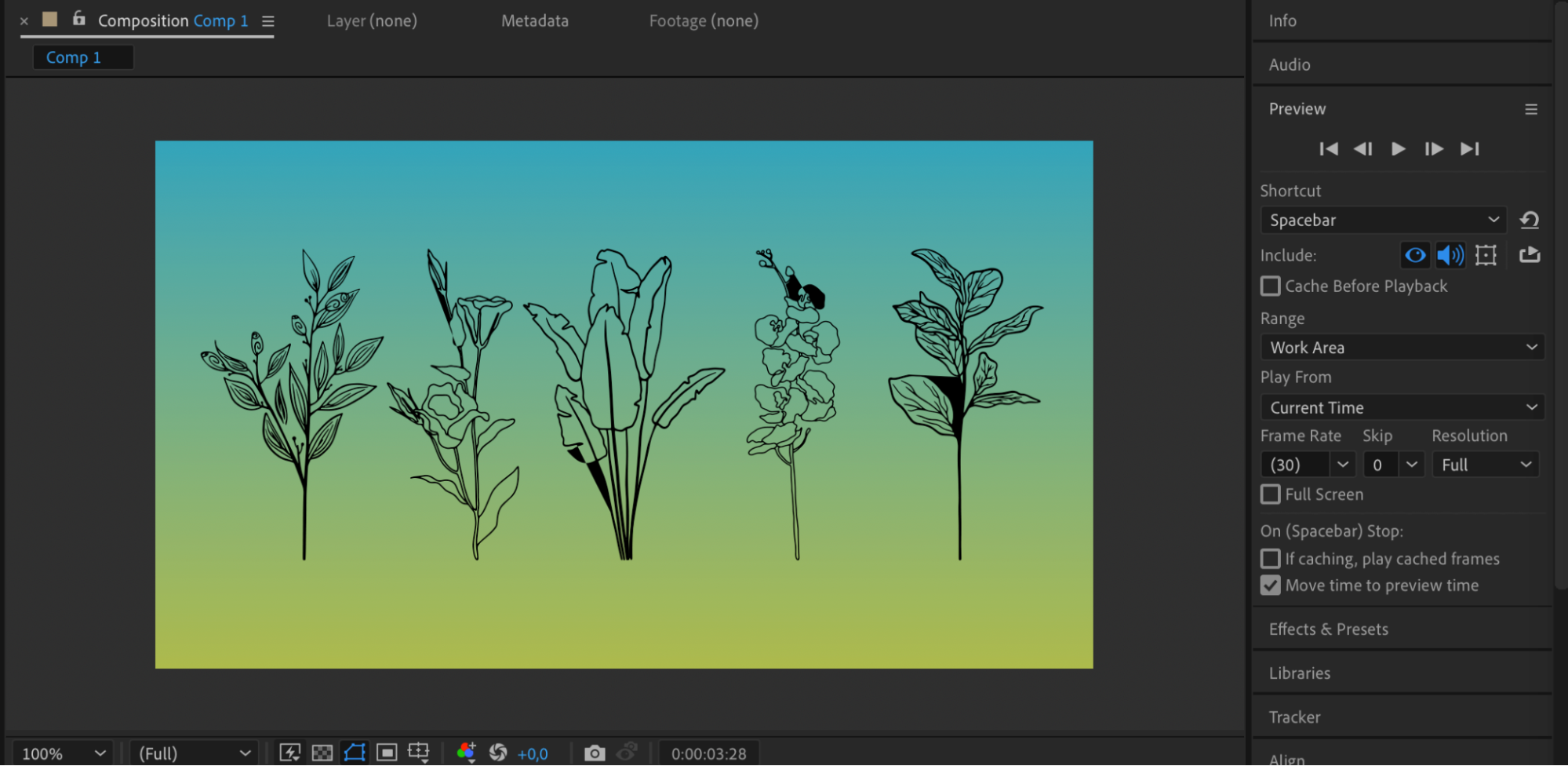Screen dimensions: 1568x766
Task: Open the Skip dropdown arrow
Action: [1411, 465]
